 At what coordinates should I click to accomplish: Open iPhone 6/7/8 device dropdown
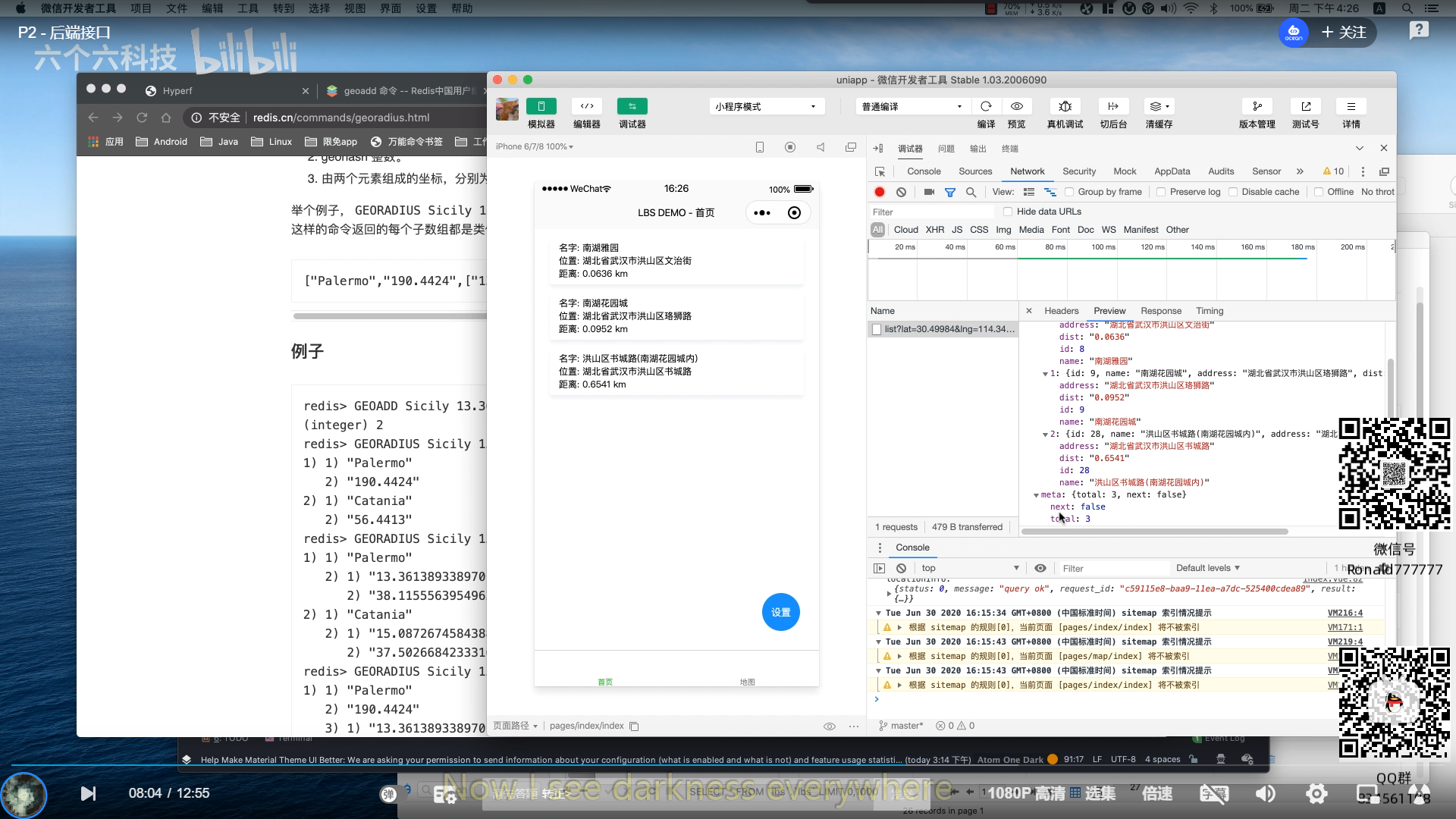pyautogui.click(x=536, y=146)
